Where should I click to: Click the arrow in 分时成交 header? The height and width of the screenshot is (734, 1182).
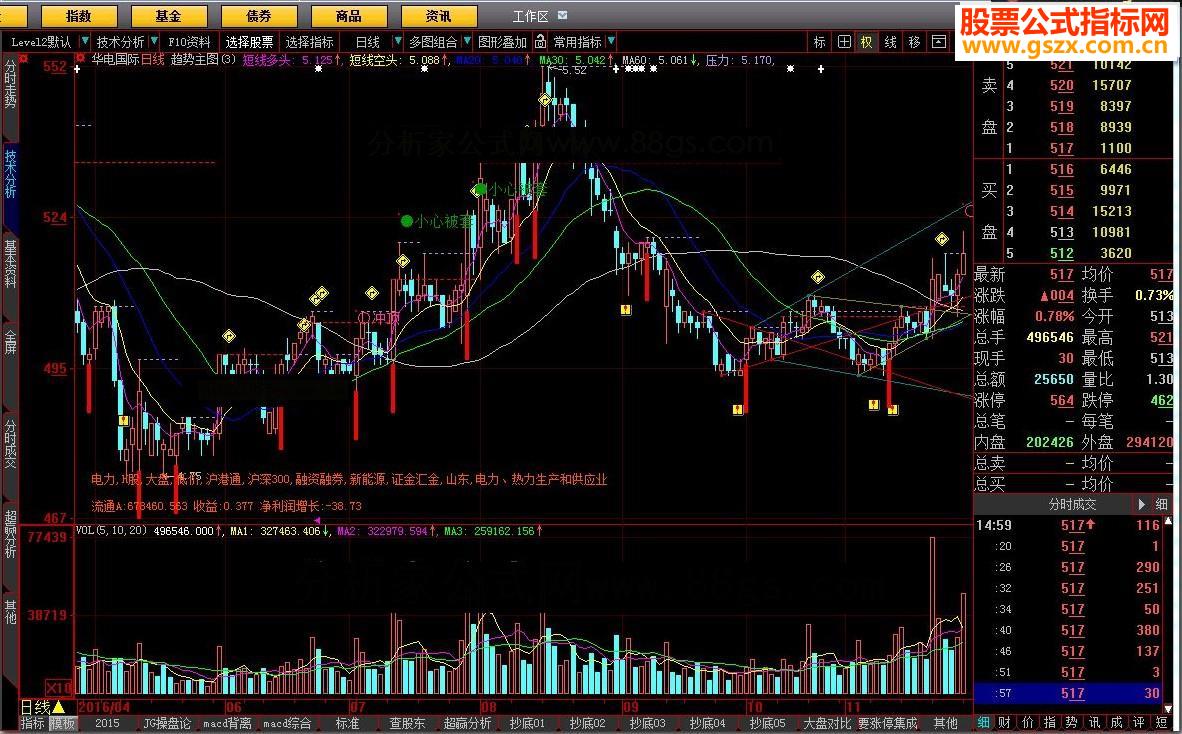[x=1142, y=504]
